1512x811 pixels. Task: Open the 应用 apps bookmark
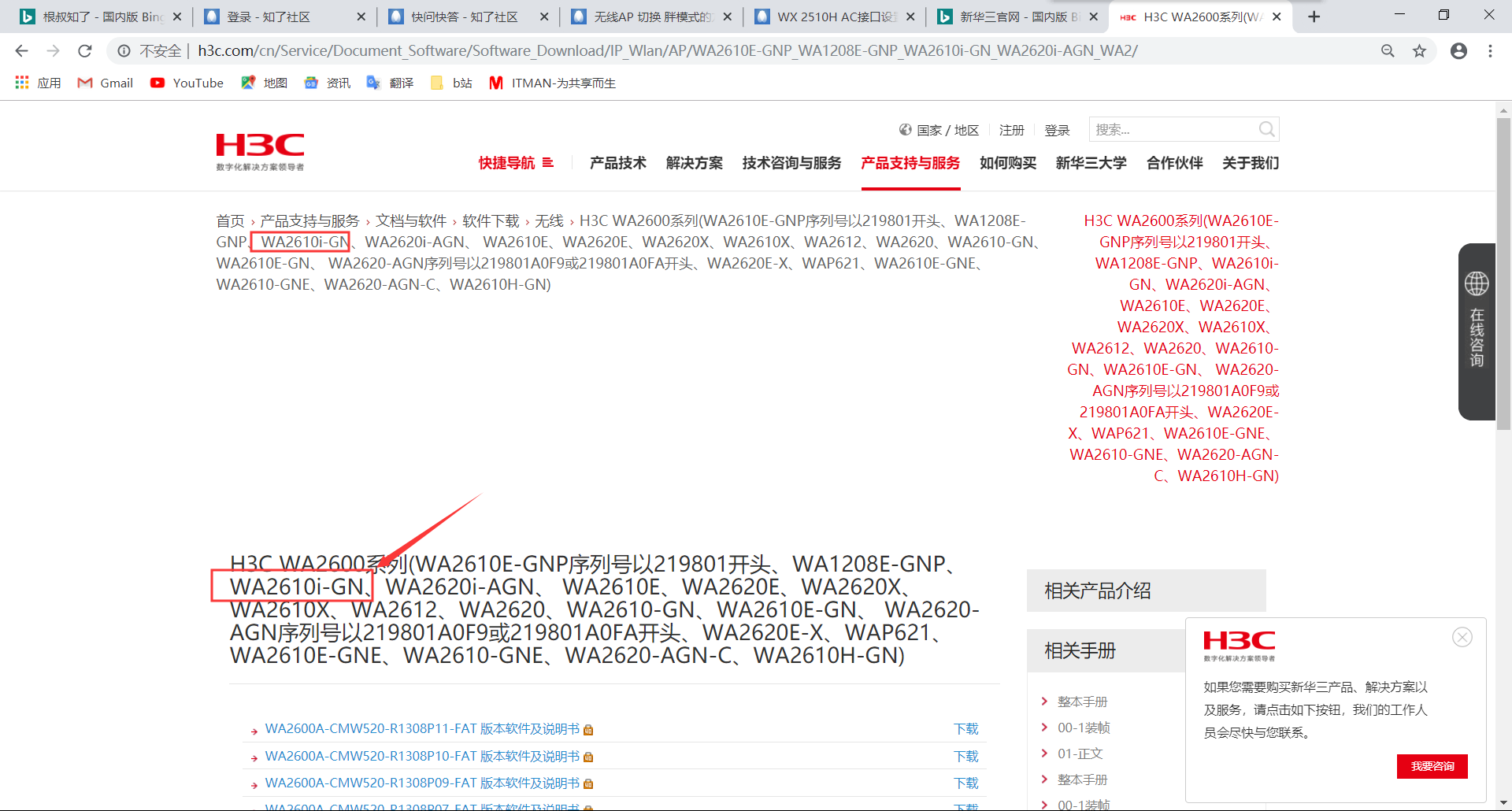click(38, 83)
